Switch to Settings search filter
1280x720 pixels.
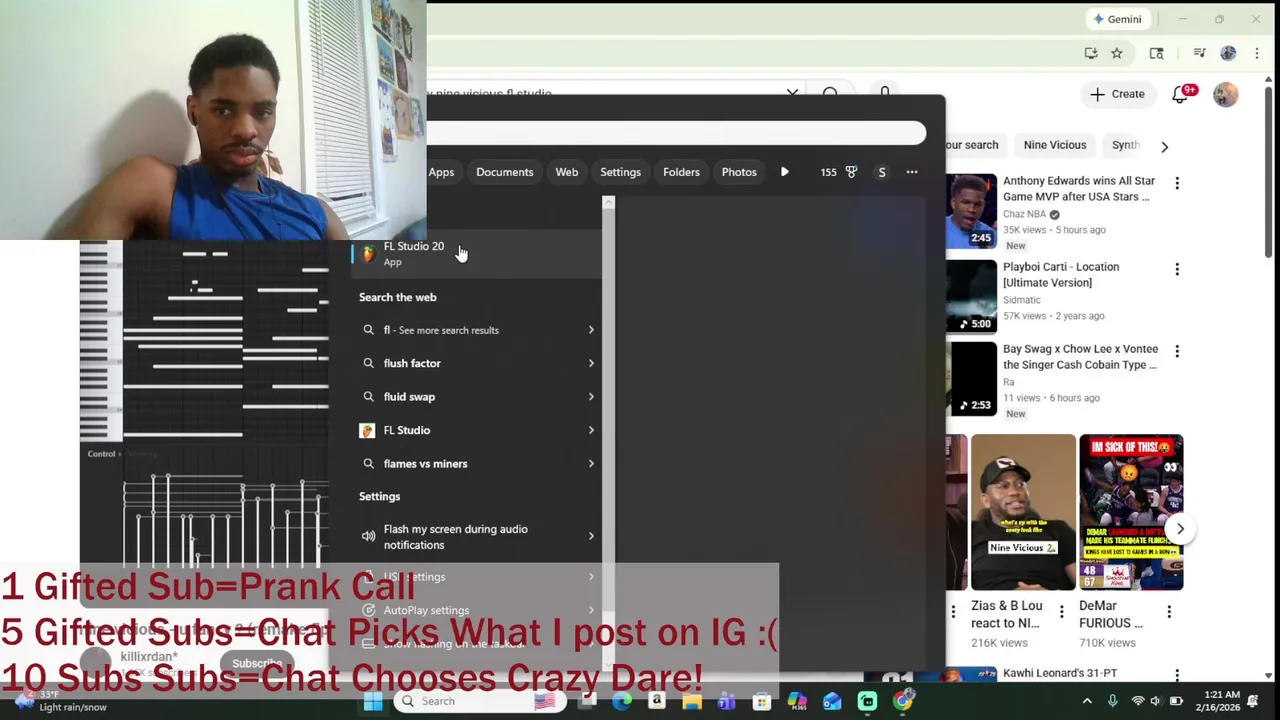(x=620, y=172)
